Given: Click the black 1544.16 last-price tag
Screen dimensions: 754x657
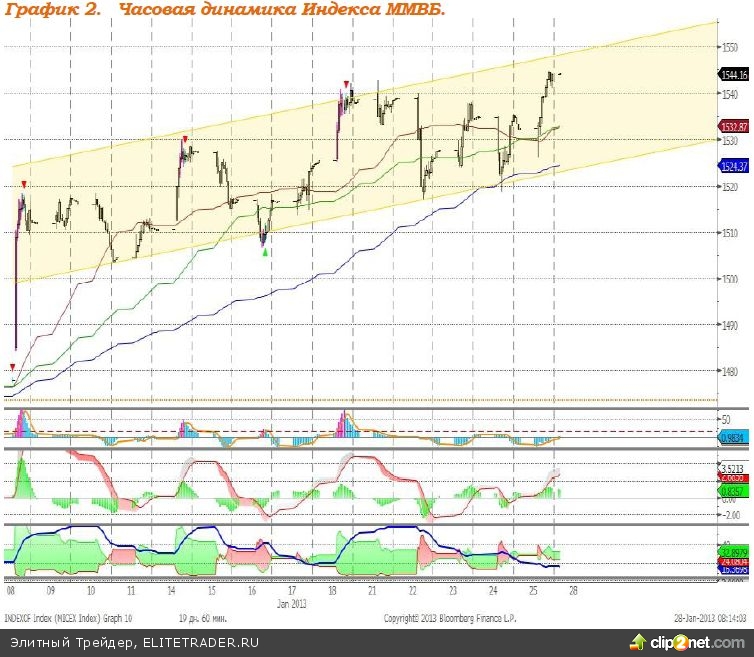Looking at the screenshot, I should [734, 75].
